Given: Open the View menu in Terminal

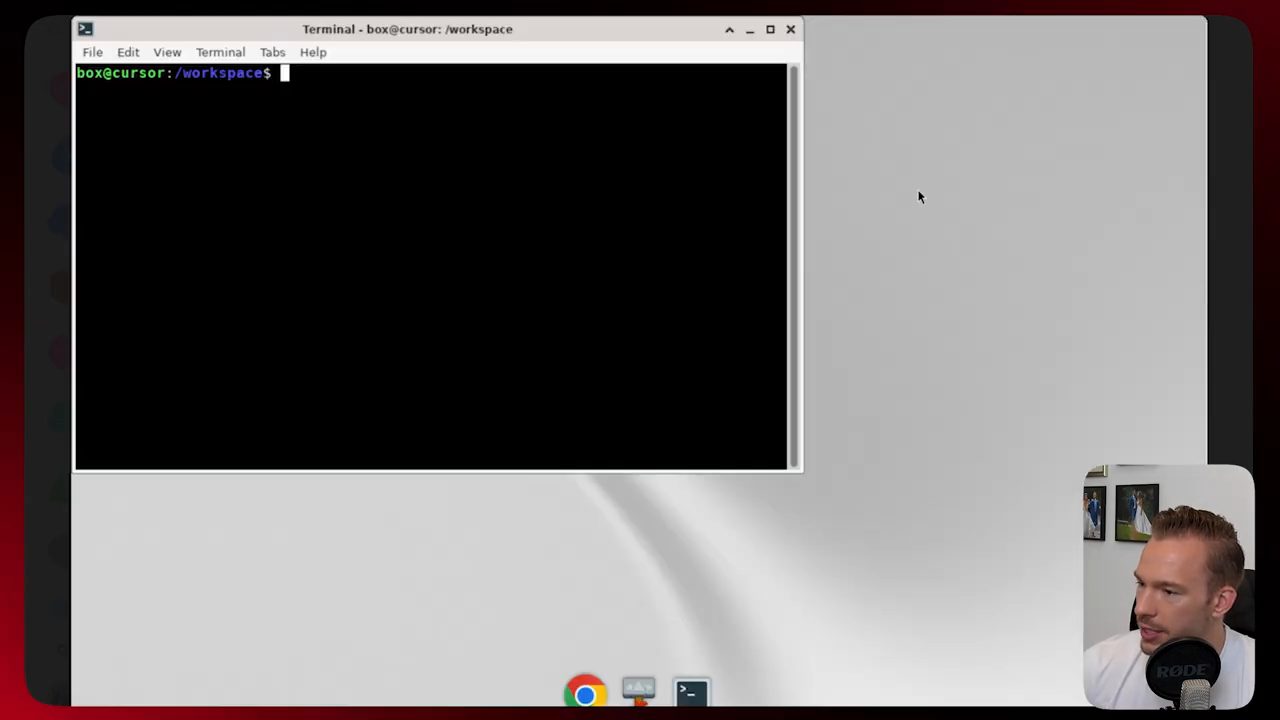Looking at the screenshot, I should [x=167, y=52].
